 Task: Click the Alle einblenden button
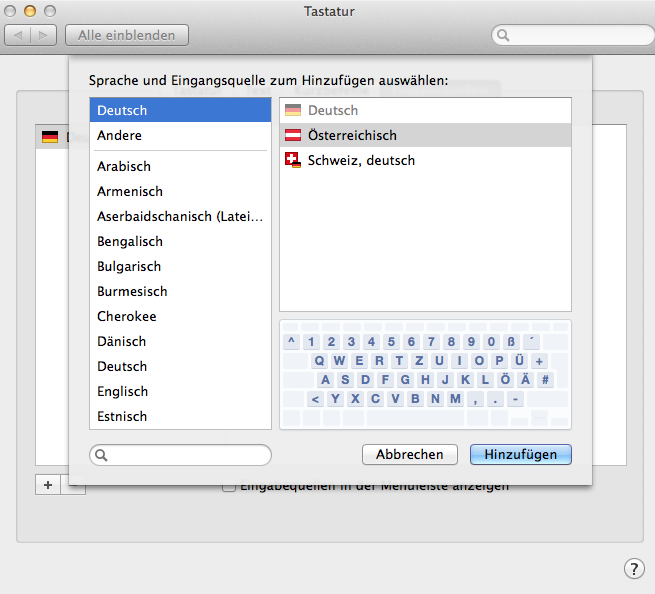(127, 36)
